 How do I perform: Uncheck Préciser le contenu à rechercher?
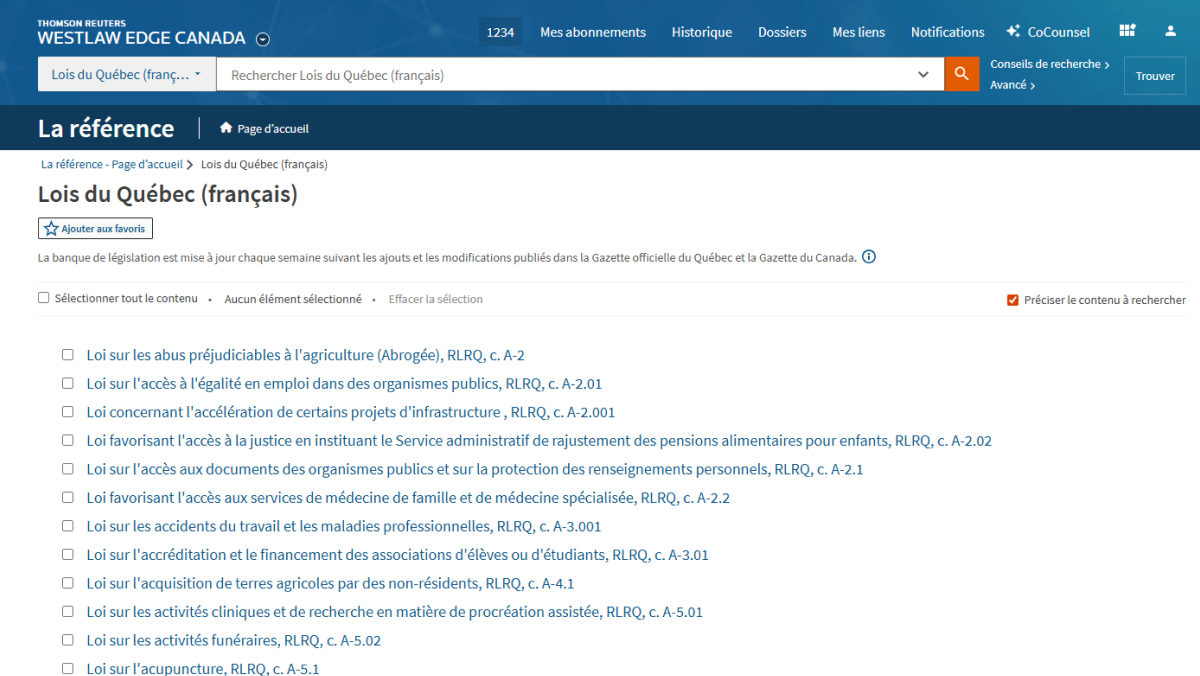[x=1012, y=300]
